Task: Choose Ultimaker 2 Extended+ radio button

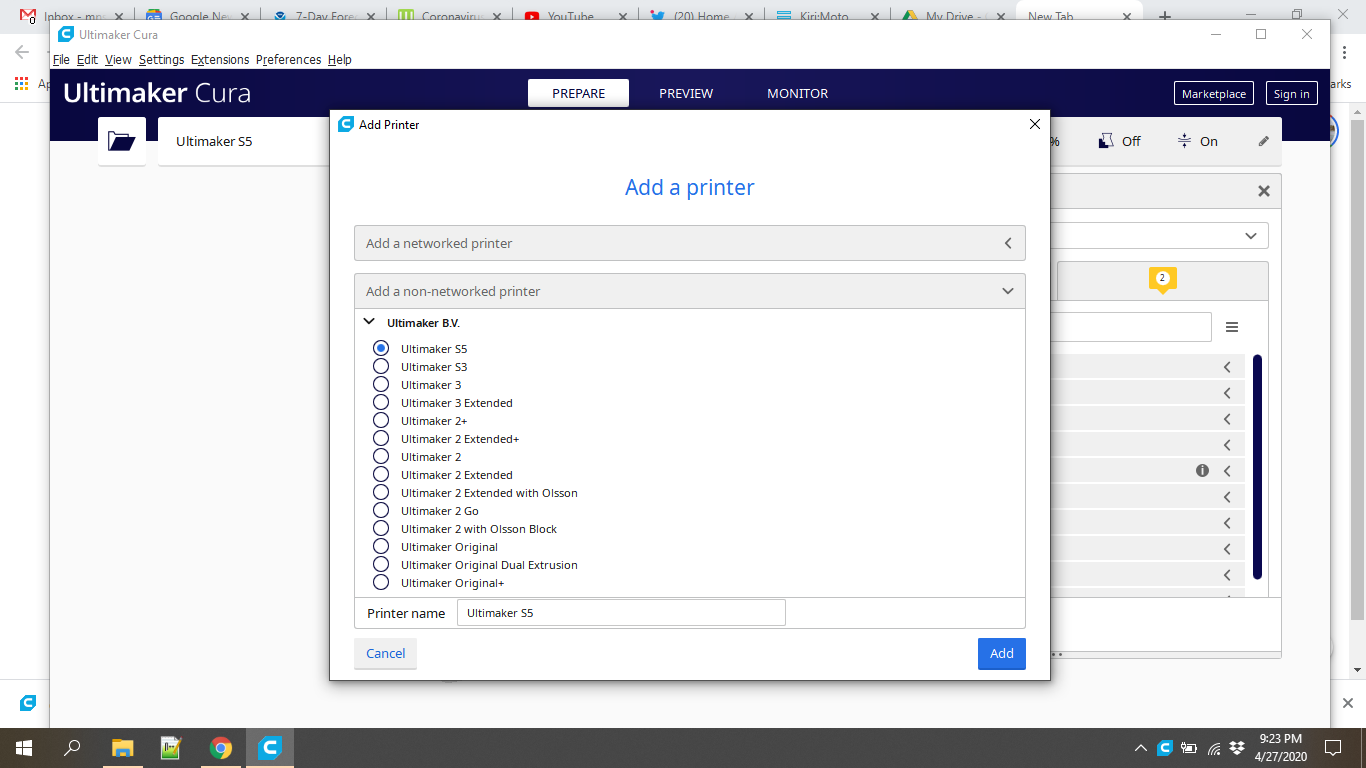Action: [x=381, y=438]
